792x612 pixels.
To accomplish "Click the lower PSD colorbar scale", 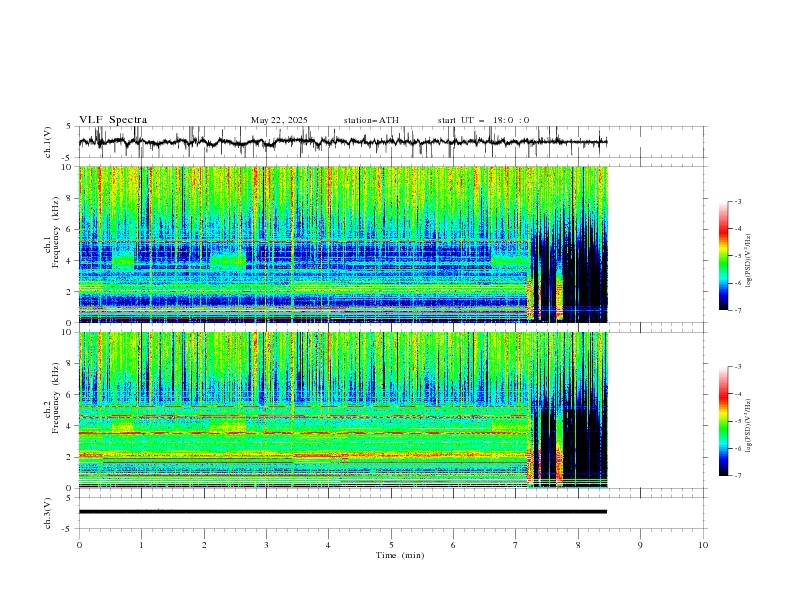I will (723, 421).
